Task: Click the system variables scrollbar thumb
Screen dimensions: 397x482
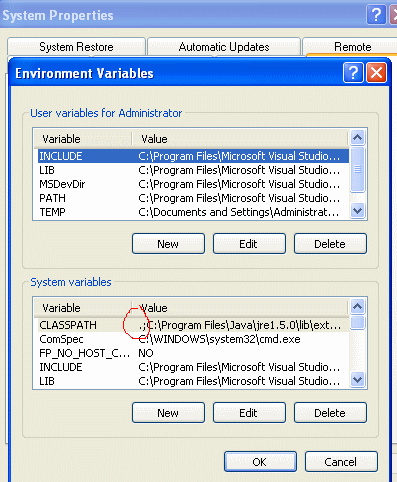Action: click(358, 323)
